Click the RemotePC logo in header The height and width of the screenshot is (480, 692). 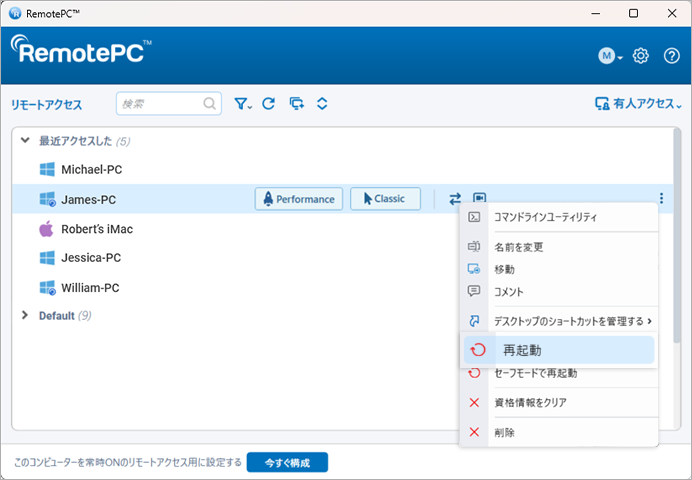pyautogui.click(x=81, y=49)
